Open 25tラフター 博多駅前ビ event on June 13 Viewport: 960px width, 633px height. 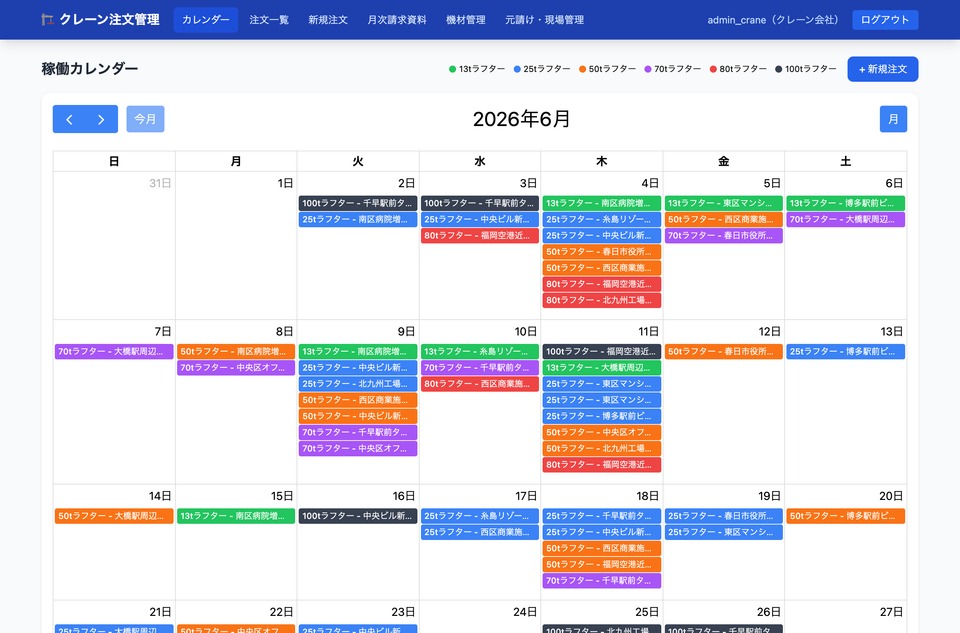coord(845,351)
